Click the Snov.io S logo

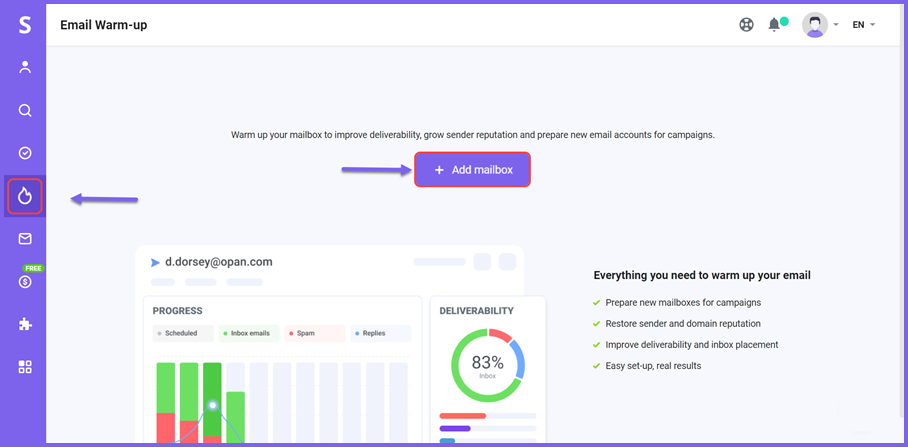[25, 25]
